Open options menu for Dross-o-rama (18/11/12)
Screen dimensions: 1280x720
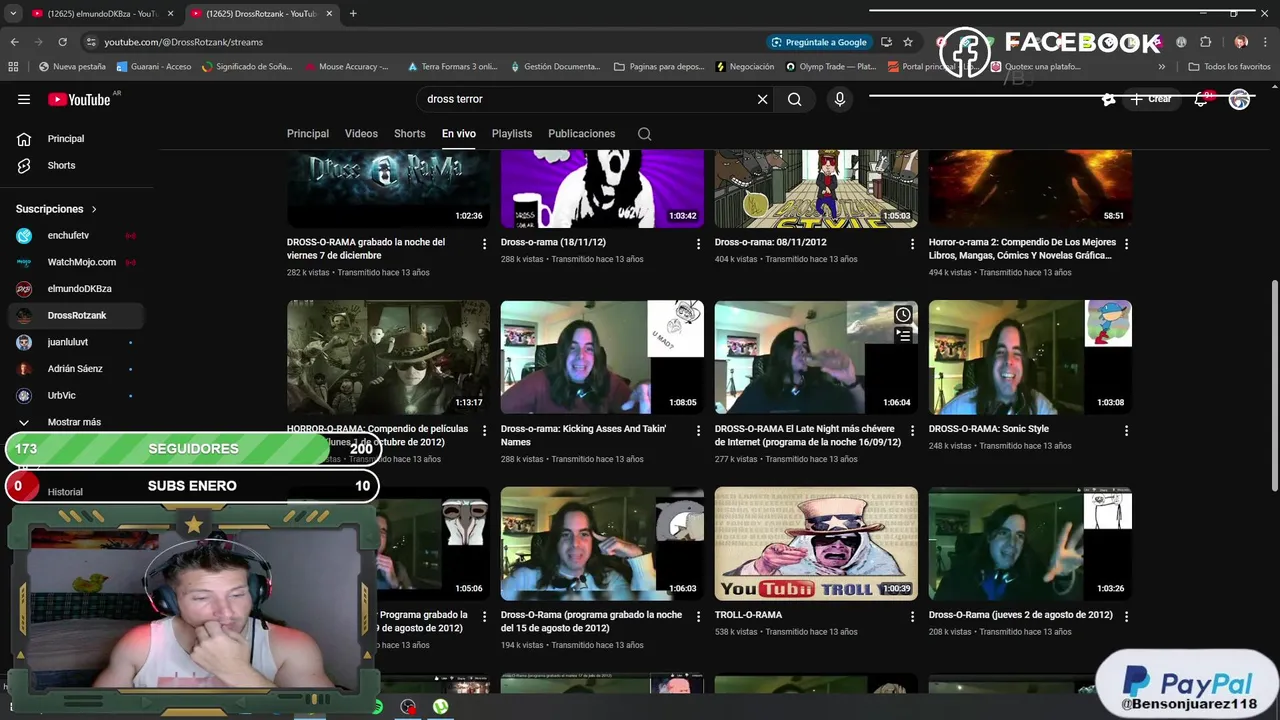(x=699, y=244)
